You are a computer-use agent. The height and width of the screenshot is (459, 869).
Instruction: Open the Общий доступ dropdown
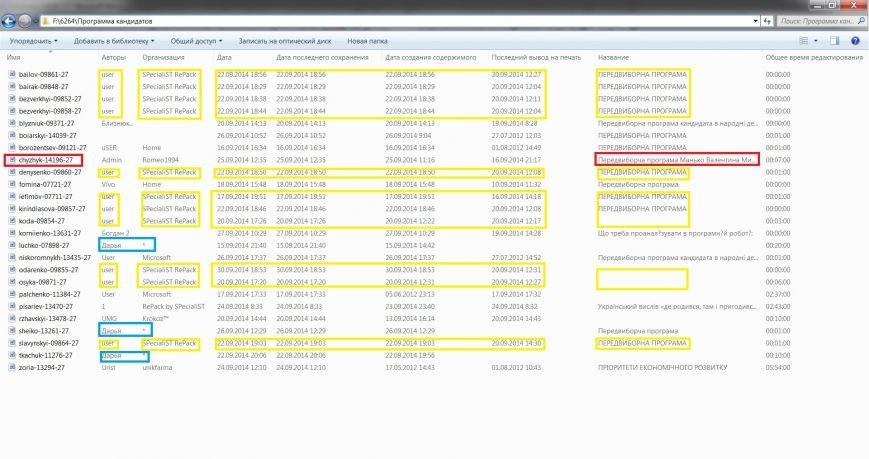click(196, 41)
